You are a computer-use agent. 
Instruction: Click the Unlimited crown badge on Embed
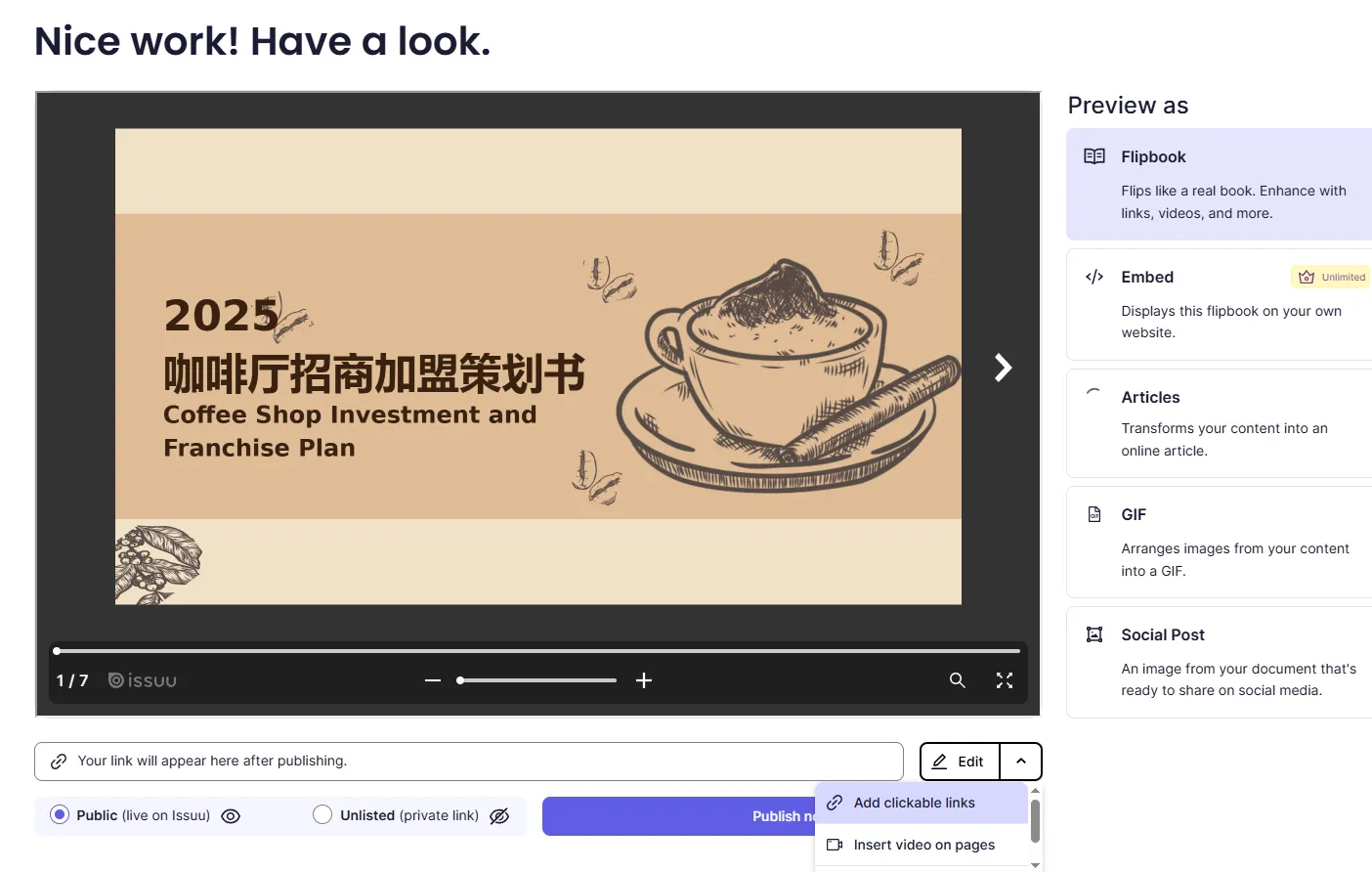tap(1331, 278)
